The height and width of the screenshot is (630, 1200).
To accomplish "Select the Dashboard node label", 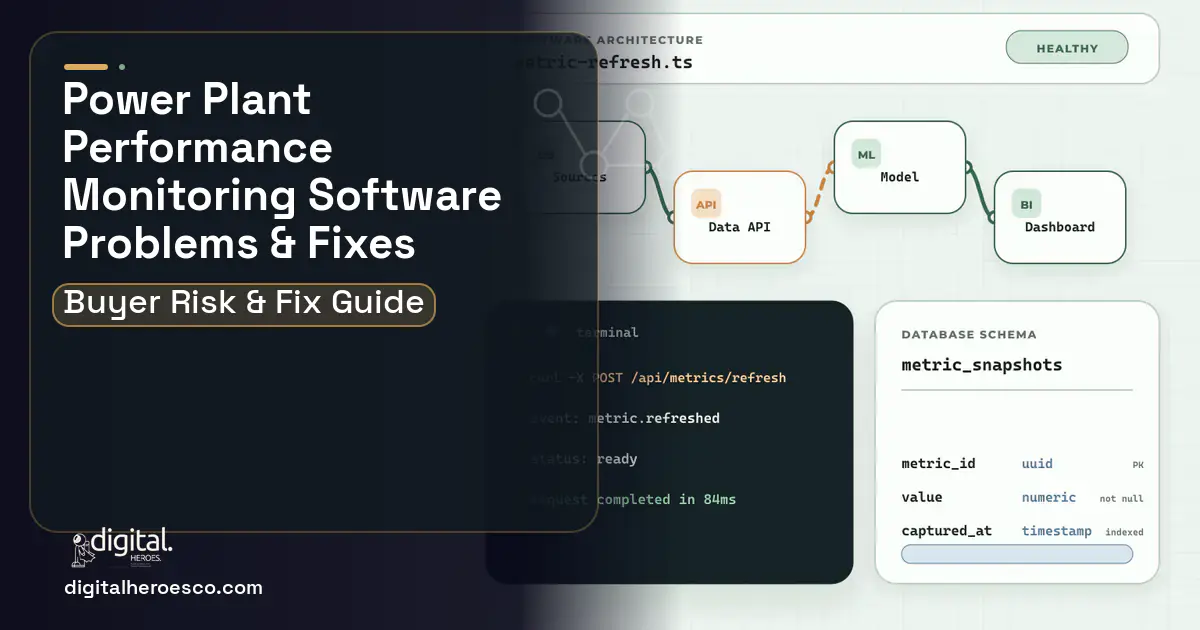I will [x=1059, y=227].
